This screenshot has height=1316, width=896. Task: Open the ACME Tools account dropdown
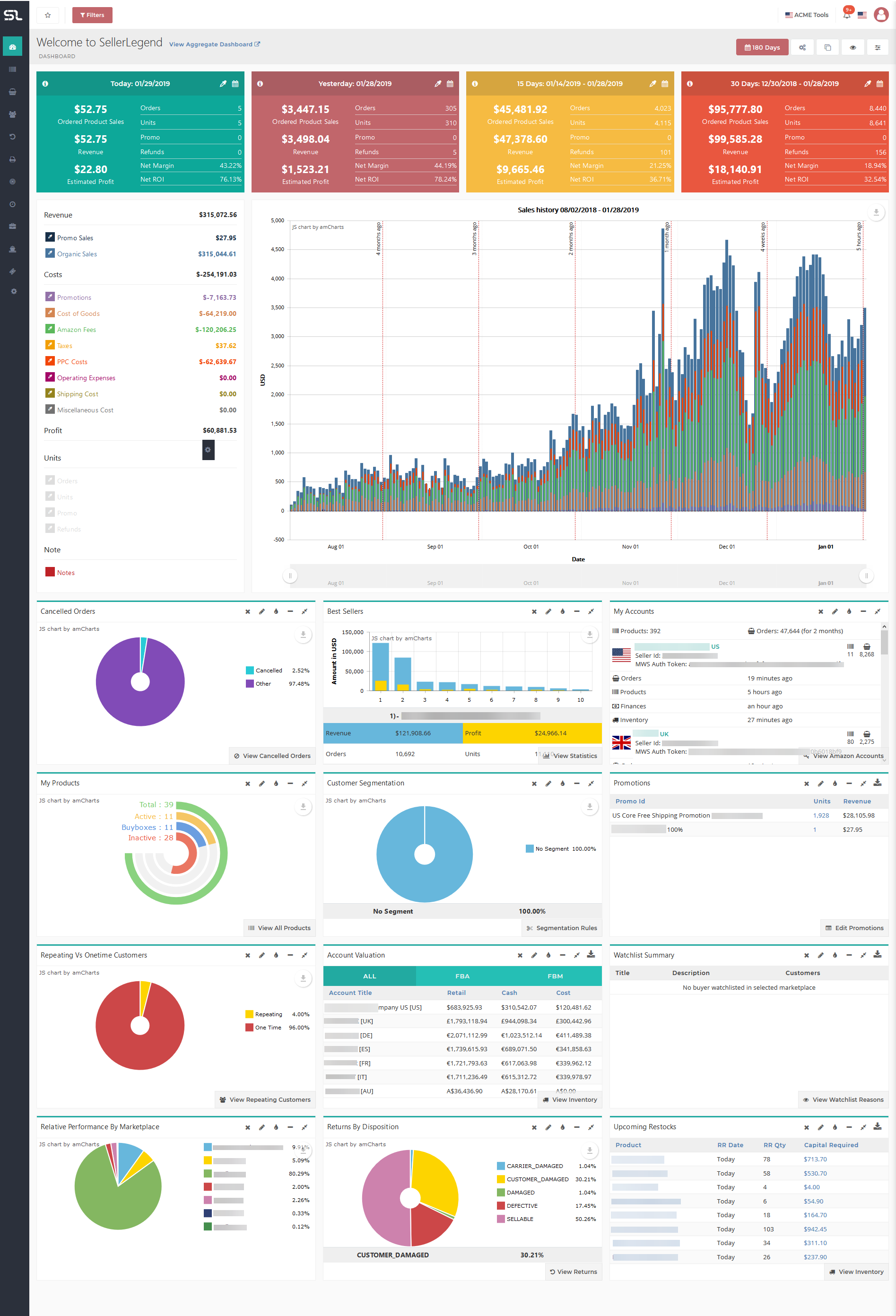click(807, 15)
